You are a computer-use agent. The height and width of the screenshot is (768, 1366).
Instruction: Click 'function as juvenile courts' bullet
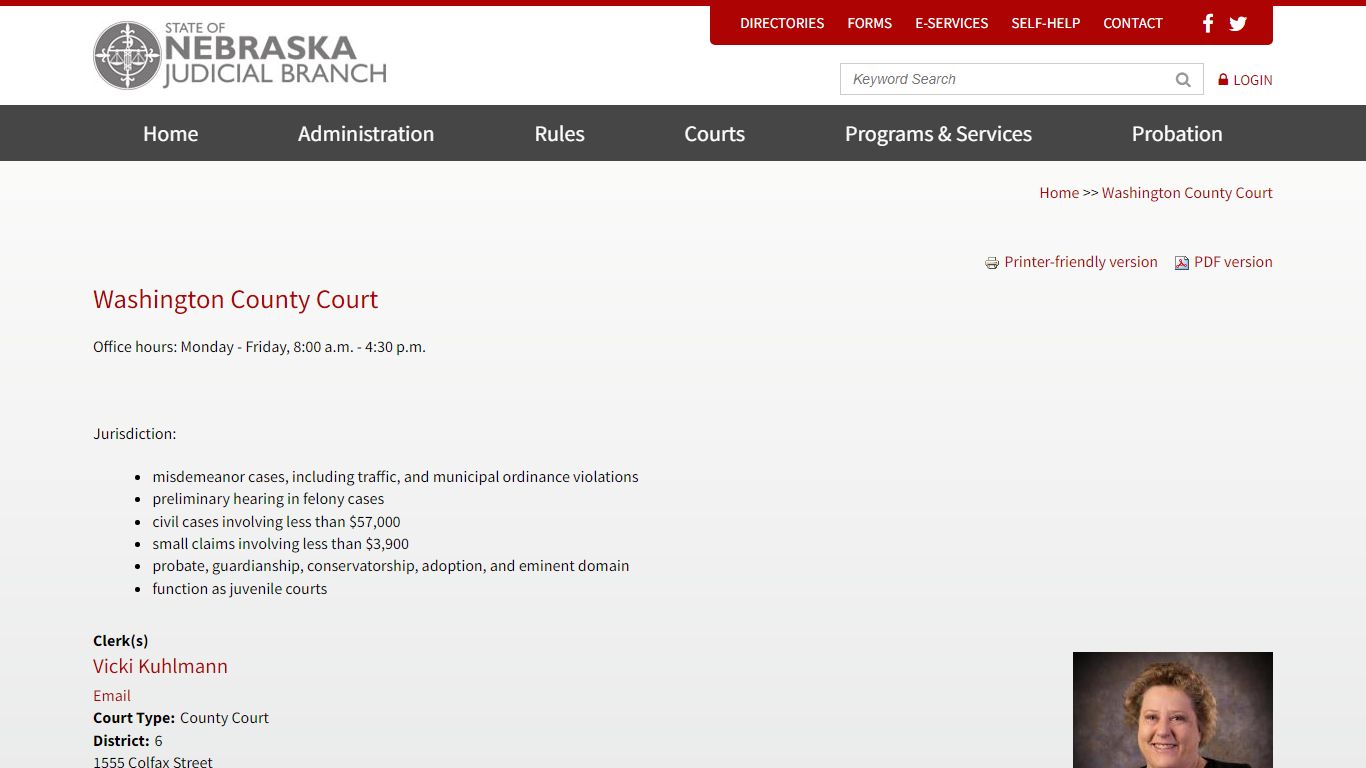(x=240, y=589)
